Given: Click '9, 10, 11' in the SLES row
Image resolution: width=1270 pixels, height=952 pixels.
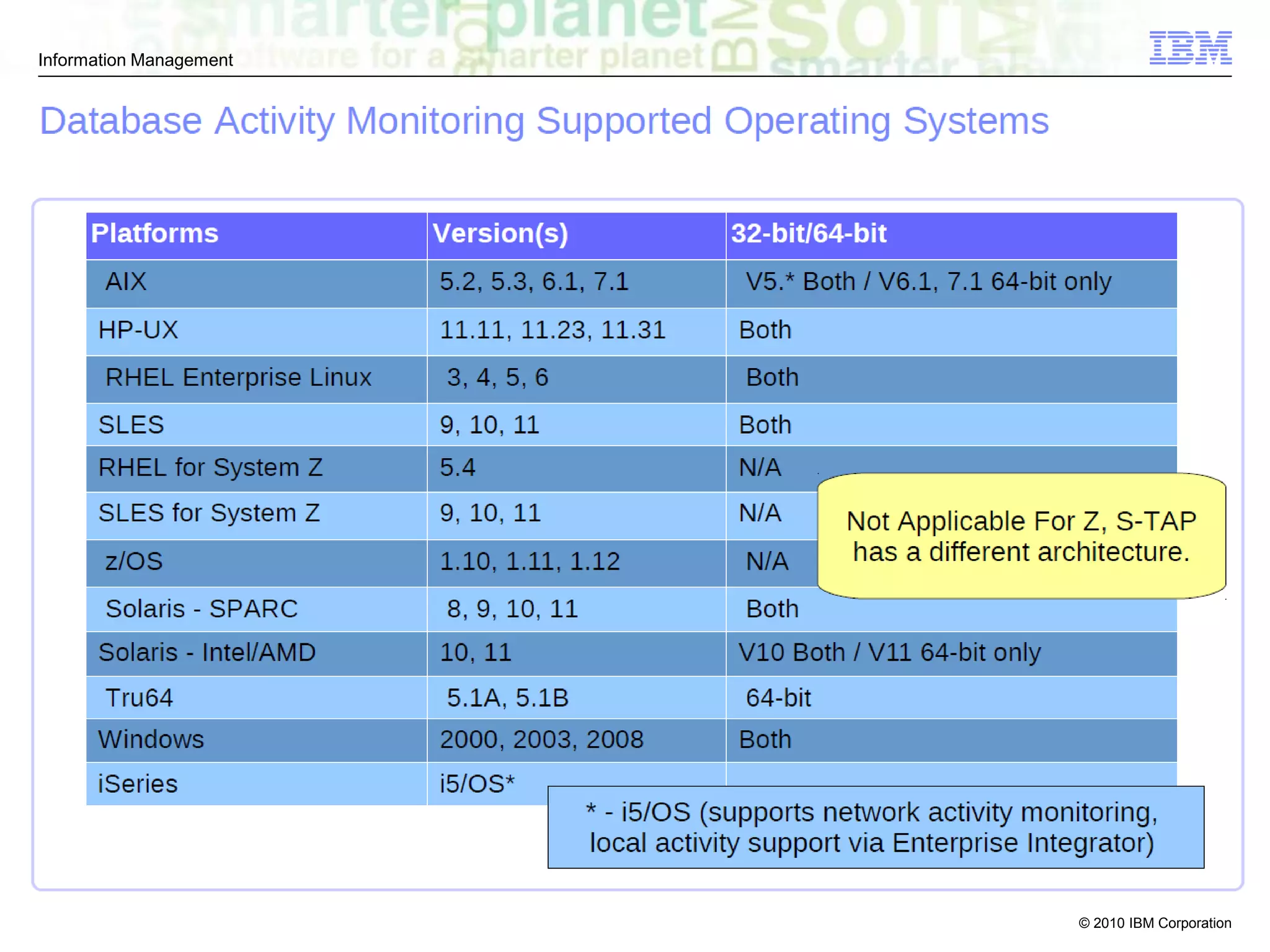Looking at the screenshot, I should (489, 425).
